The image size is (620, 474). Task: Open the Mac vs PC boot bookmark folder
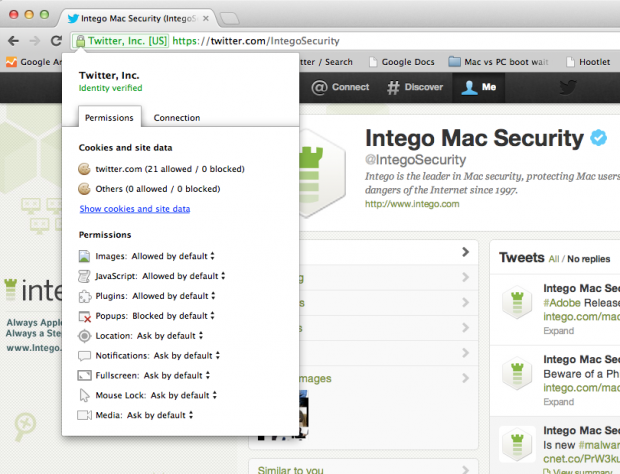505,62
